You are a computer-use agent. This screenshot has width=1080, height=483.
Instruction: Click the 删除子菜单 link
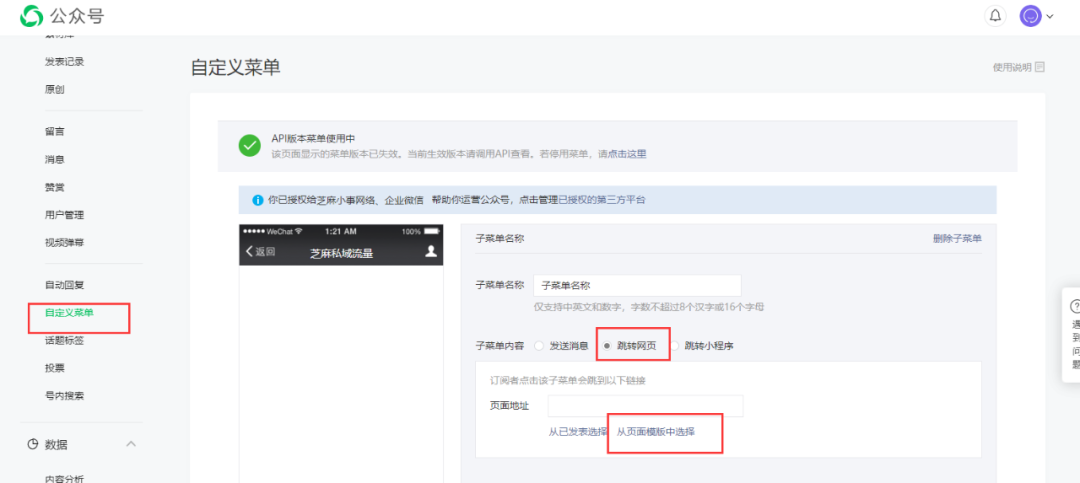click(x=957, y=238)
